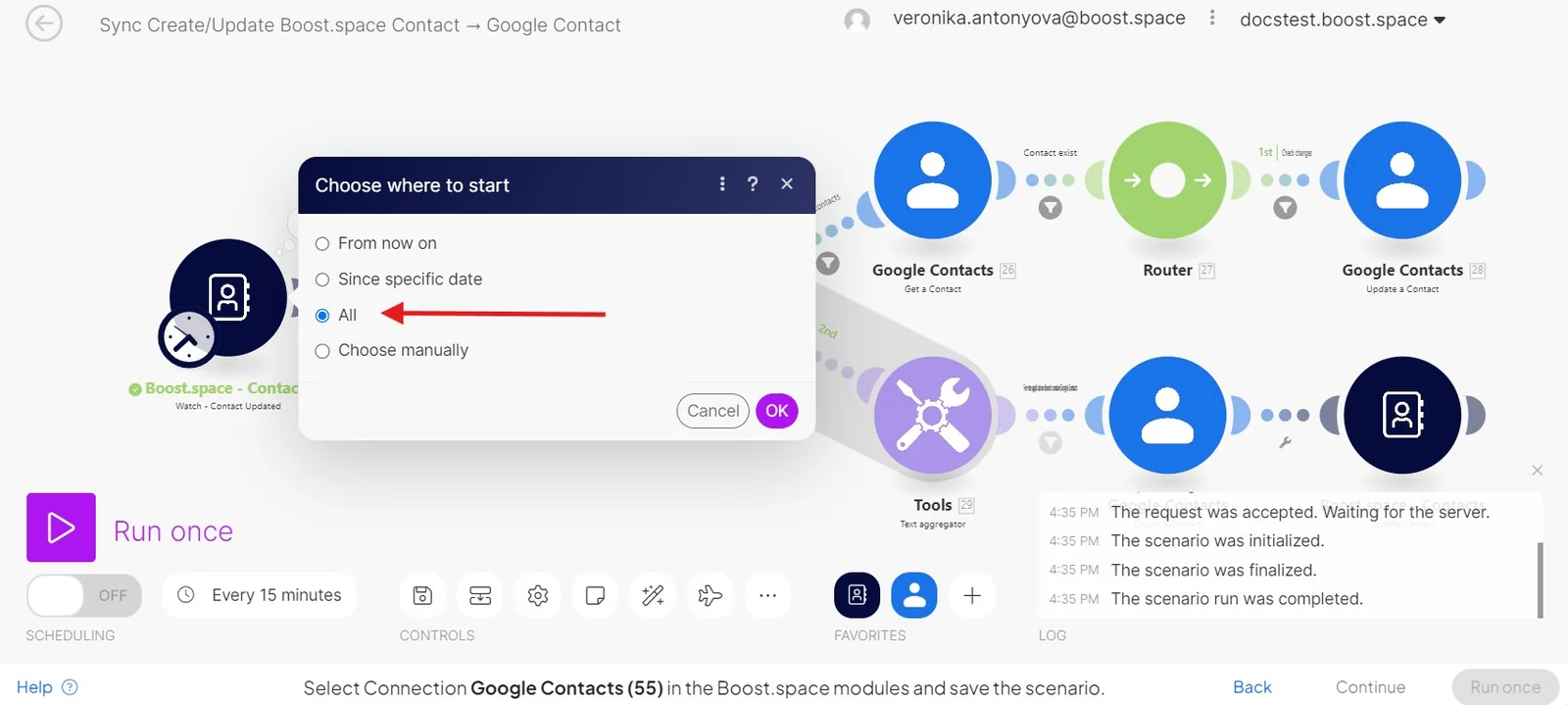
Task: Open the clock schedule badge on the trigger
Action: [187, 338]
